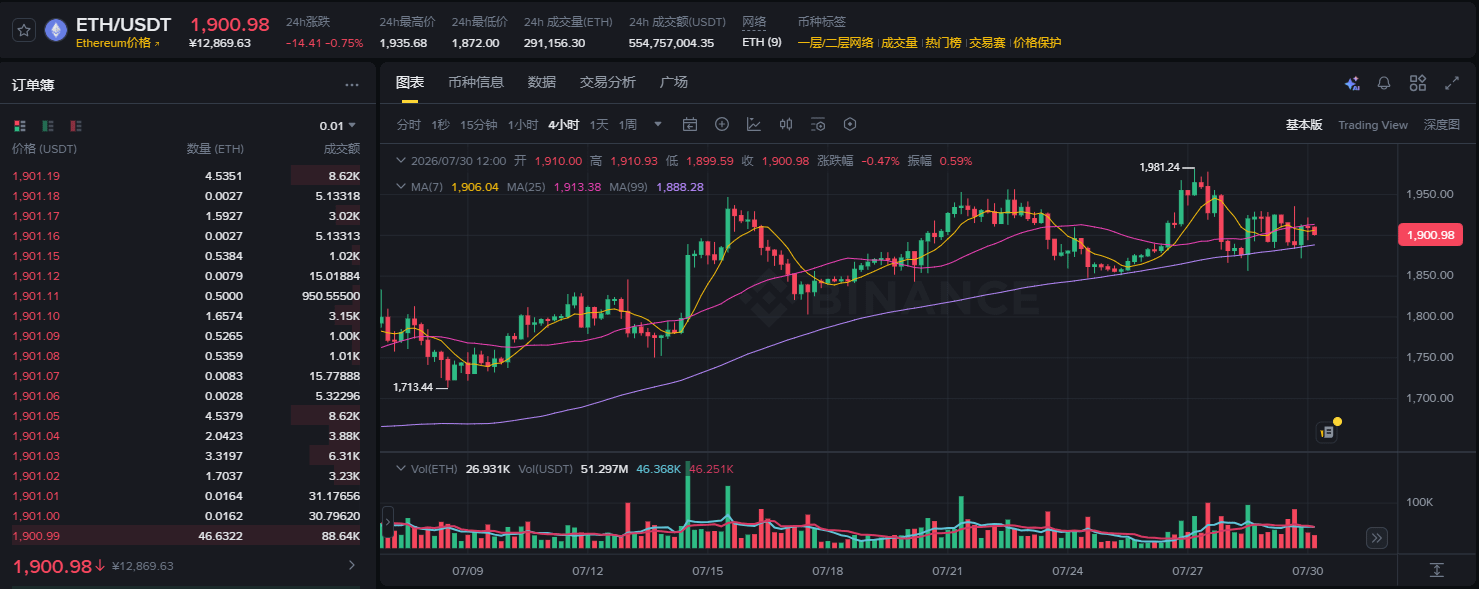Show both buy and sell orders view
The image size is (1479, 589).
pyautogui.click(x=20, y=126)
